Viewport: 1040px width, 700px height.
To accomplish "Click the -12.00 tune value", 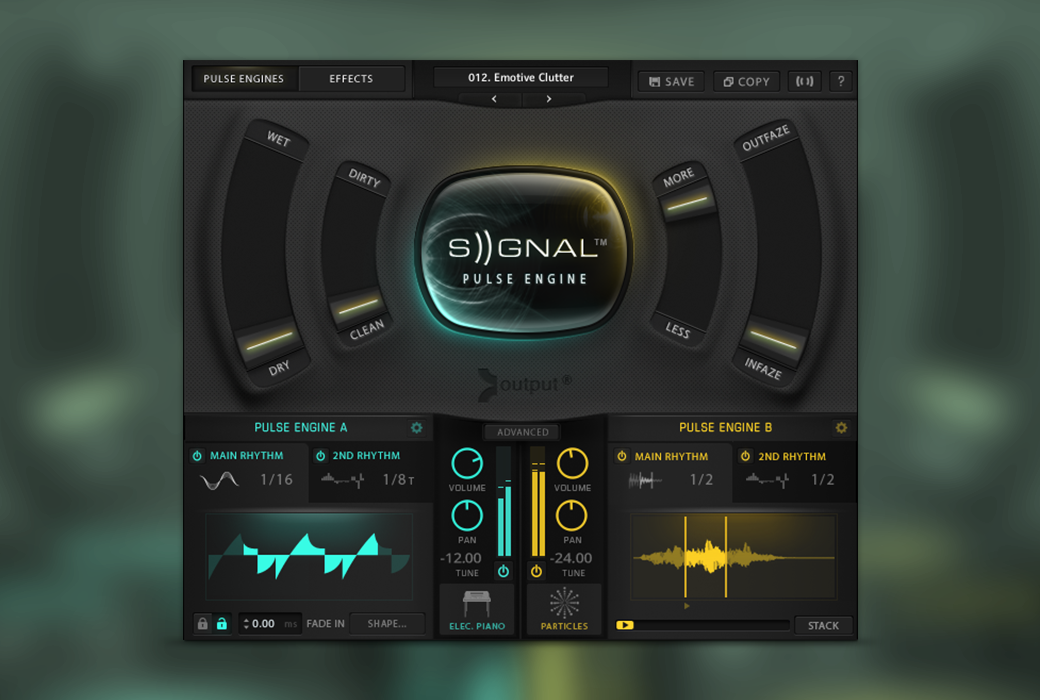I will (461, 558).
